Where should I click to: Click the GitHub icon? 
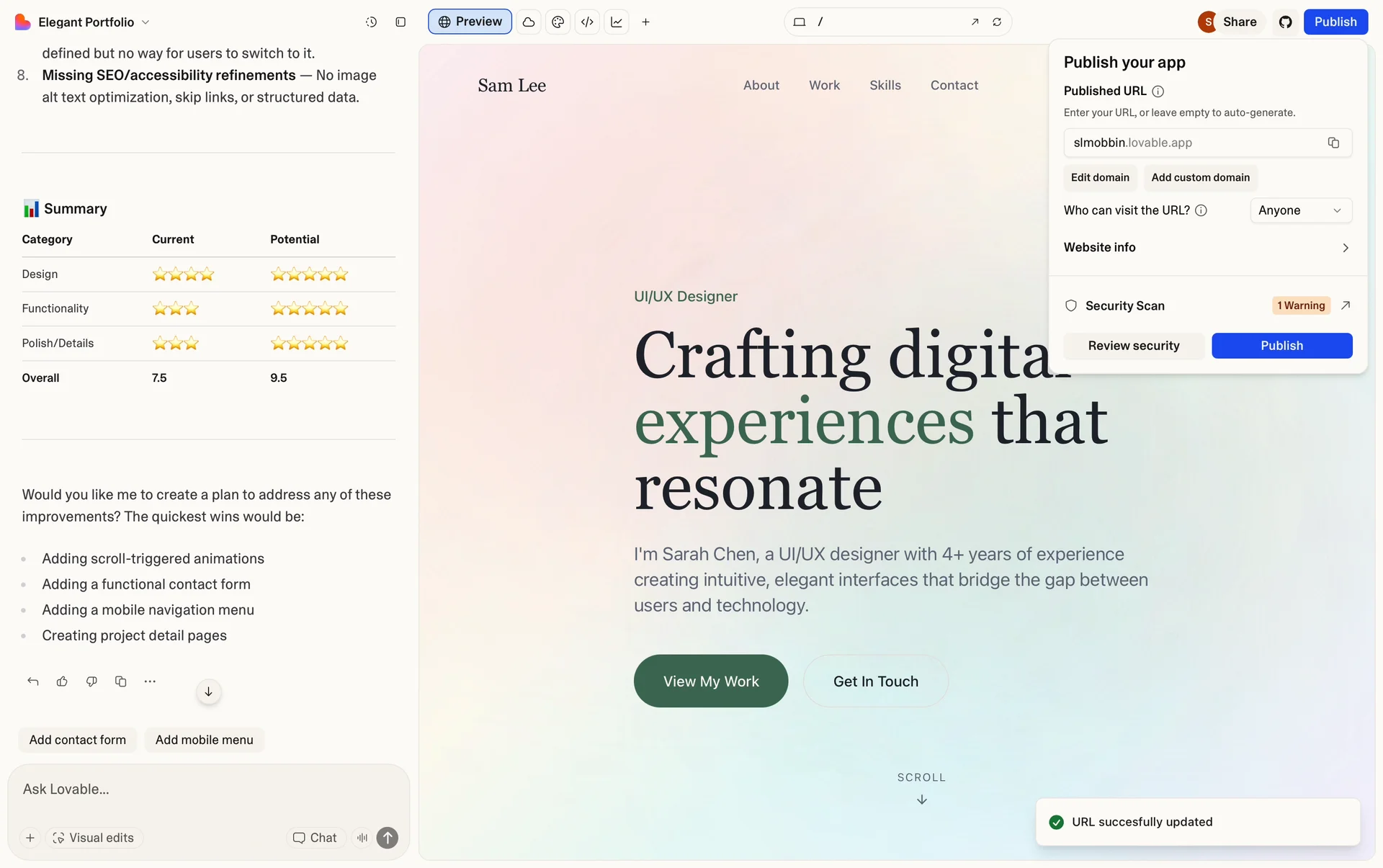[1286, 22]
